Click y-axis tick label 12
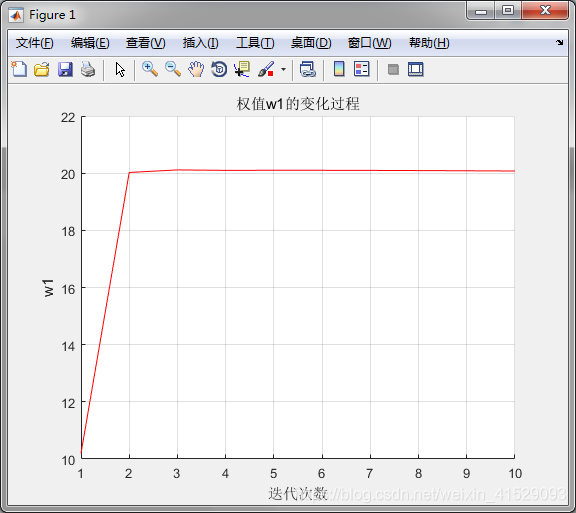Screen dimensions: 576x513 tap(68, 403)
